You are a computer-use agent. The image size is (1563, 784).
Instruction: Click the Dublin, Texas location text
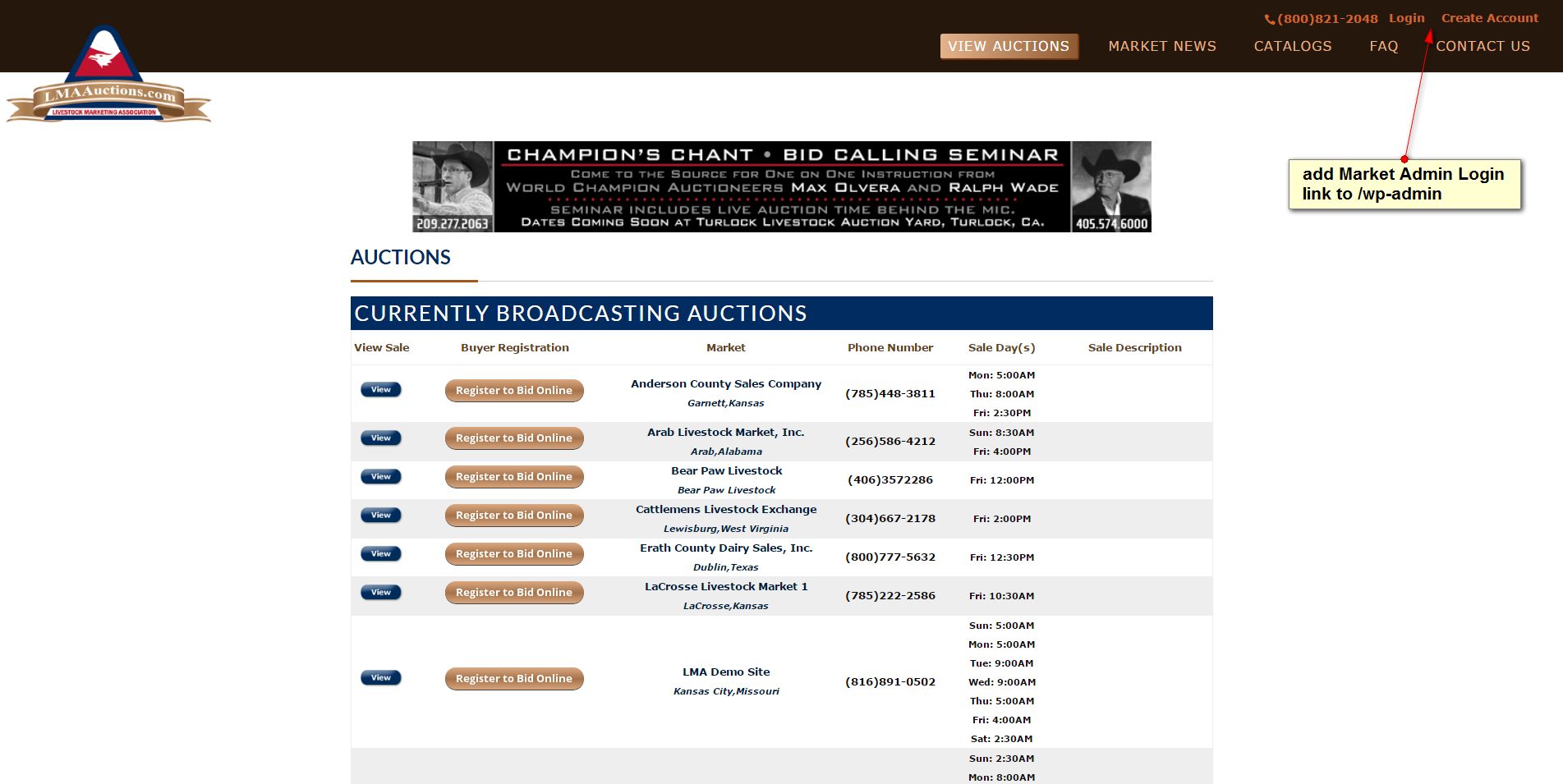(x=726, y=567)
